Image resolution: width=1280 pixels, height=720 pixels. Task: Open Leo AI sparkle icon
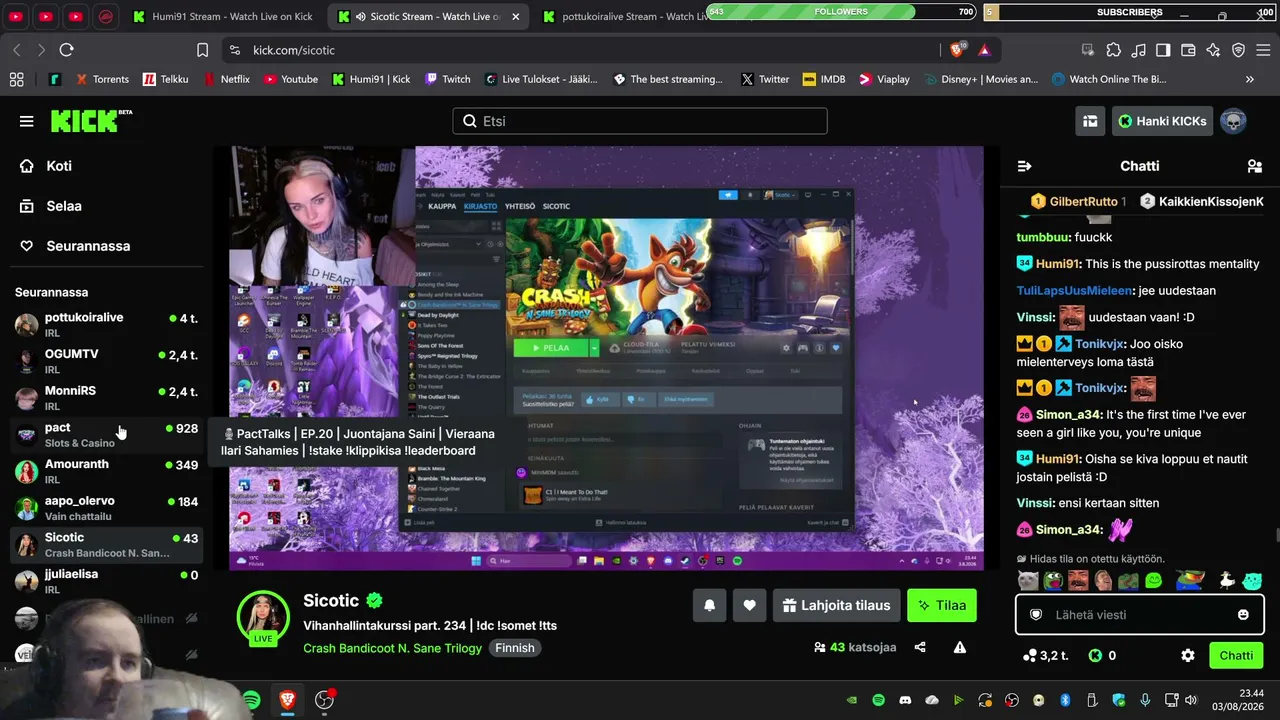point(1213,50)
